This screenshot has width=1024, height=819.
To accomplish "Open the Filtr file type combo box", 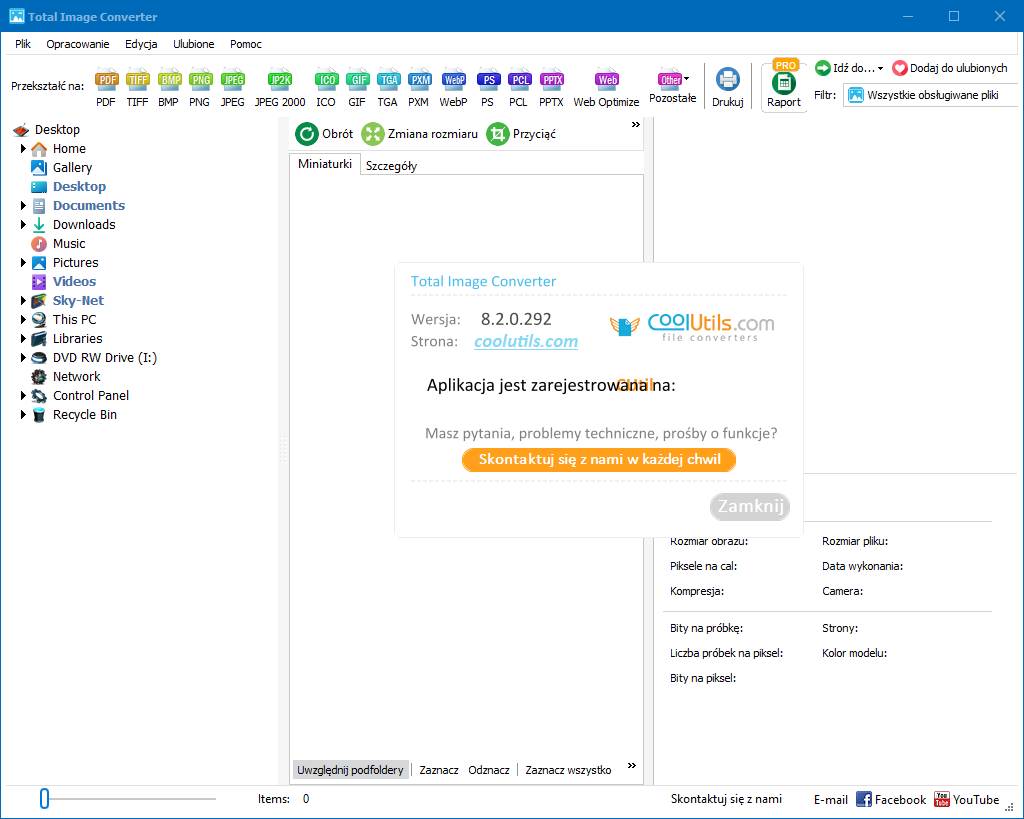I will point(931,95).
